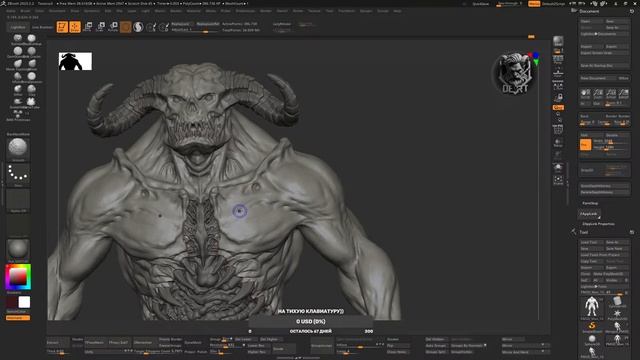Toggle LazyMouse
This screenshot has width=640, height=360.
[282, 24]
